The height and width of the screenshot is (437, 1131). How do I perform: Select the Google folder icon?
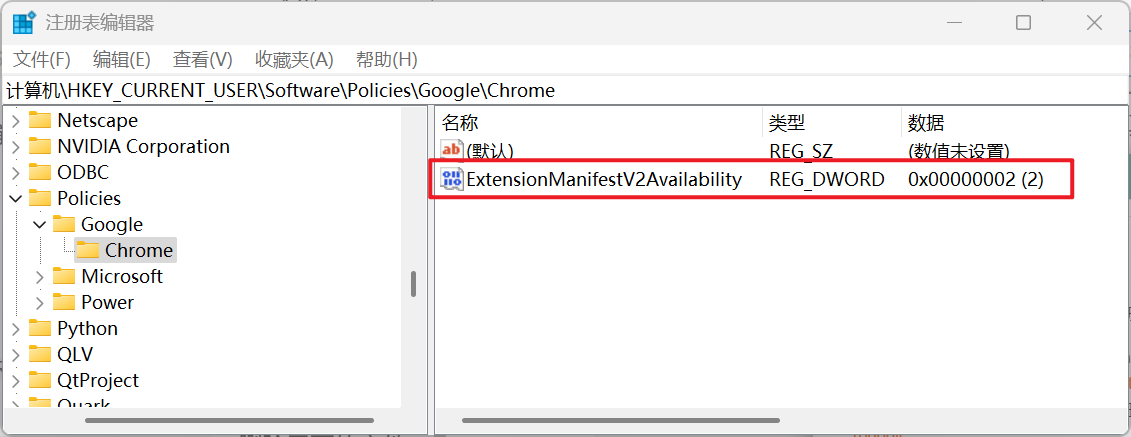(63, 224)
